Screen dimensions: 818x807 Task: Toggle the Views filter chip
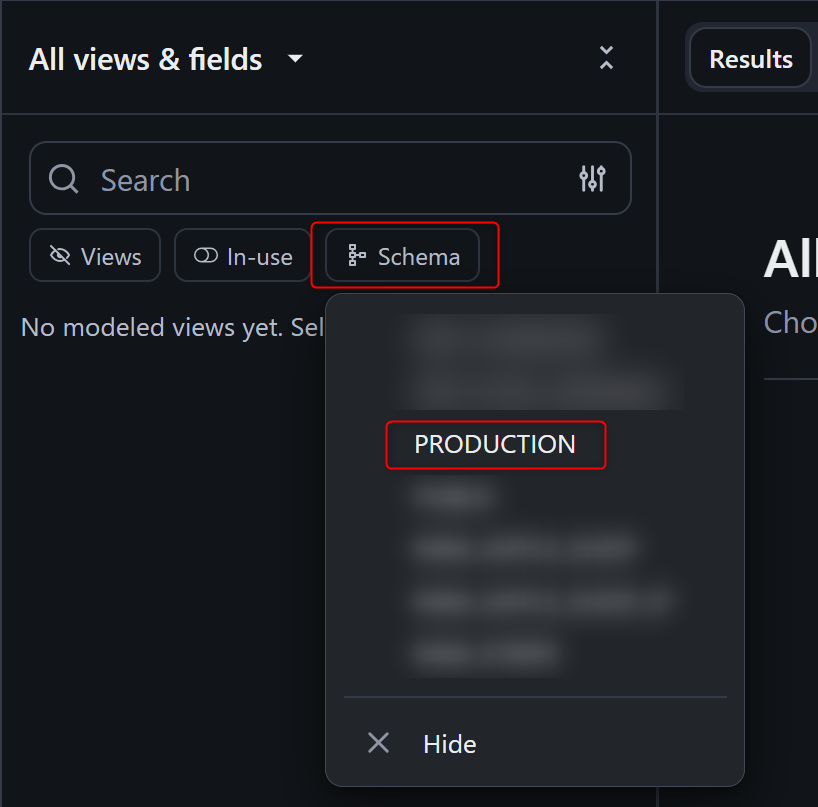(95, 257)
